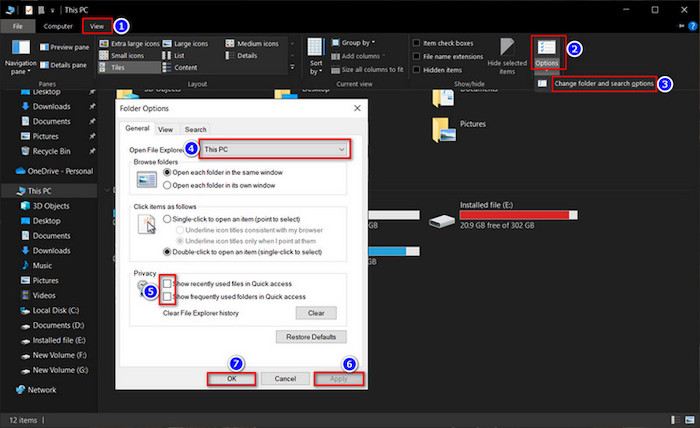The height and width of the screenshot is (428, 700).
Task: Open the View ribbon tab
Action: point(97,26)
